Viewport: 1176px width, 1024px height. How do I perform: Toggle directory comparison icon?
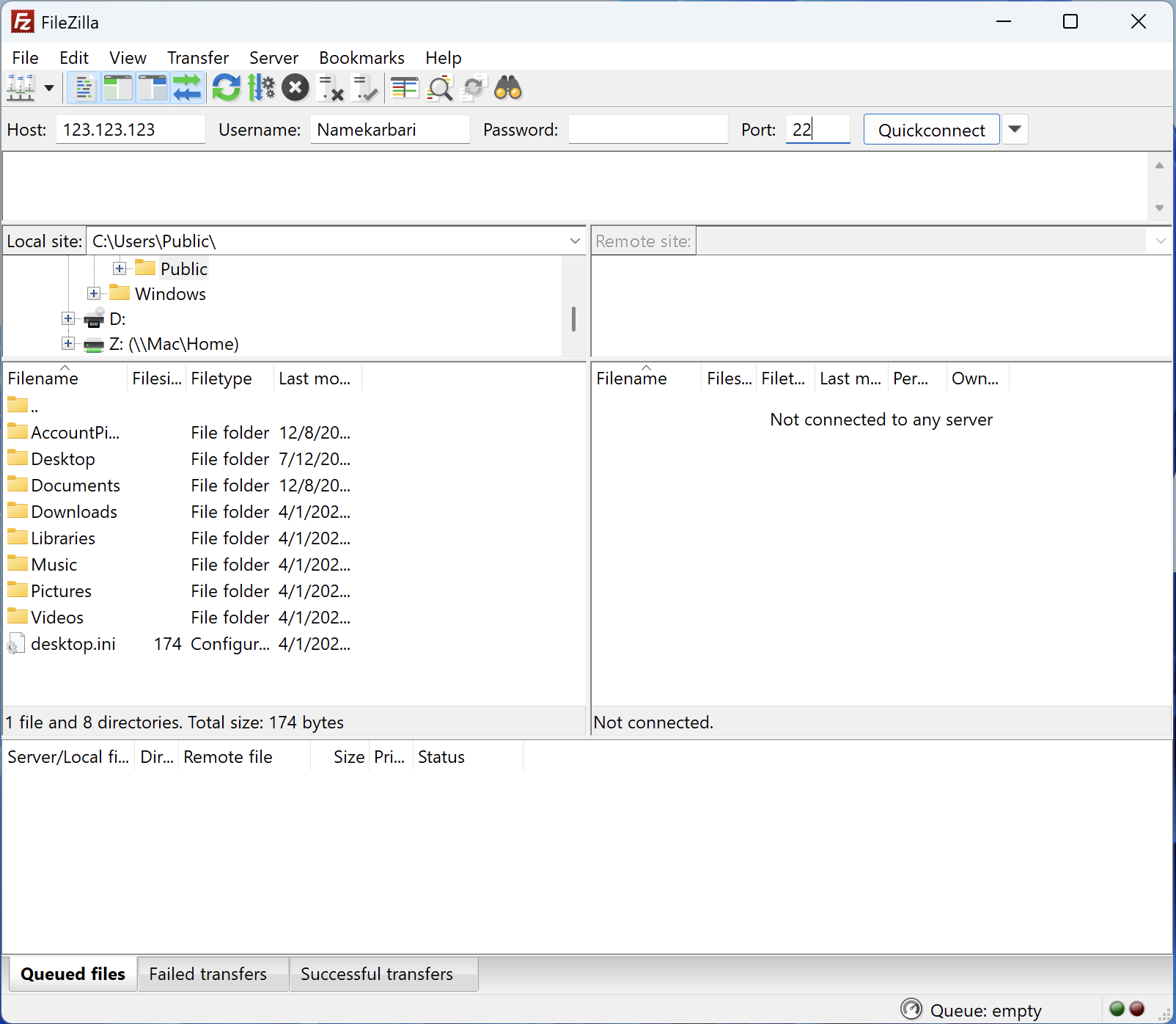(439, 88)
